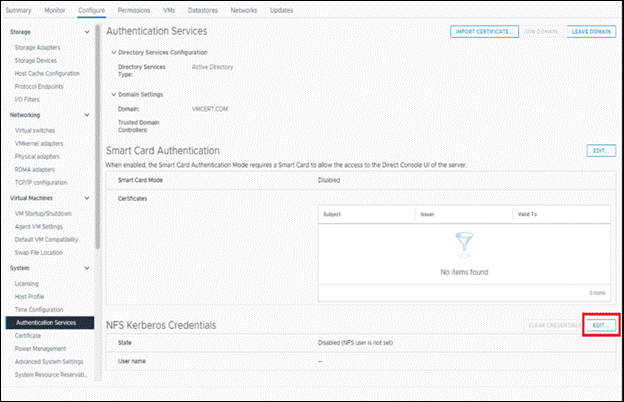624x402 pixels.
Task: Select VMkernel adapters item
Action: [x=39, y=144]
